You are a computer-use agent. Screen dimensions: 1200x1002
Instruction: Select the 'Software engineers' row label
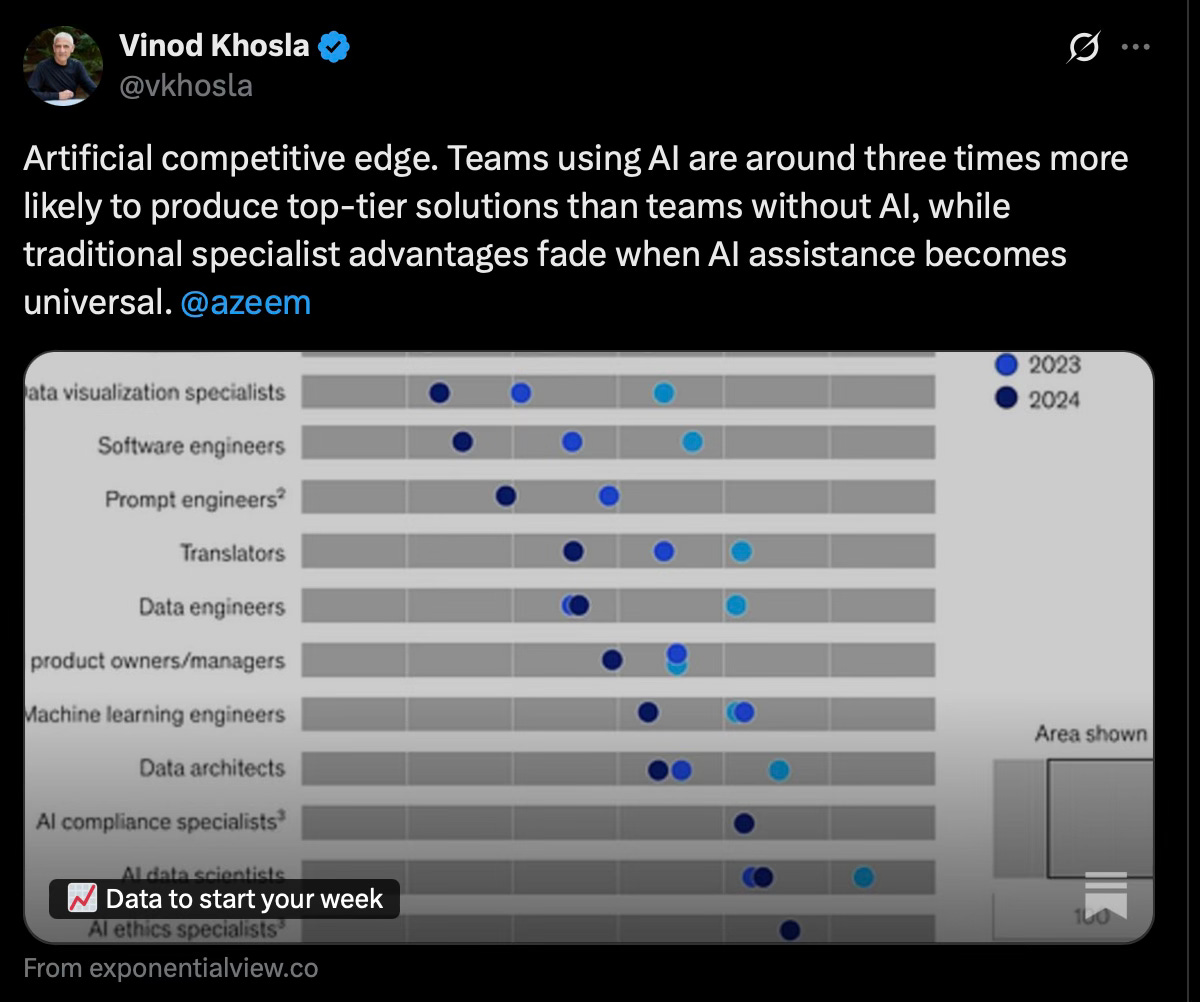[x=190, y=446]
